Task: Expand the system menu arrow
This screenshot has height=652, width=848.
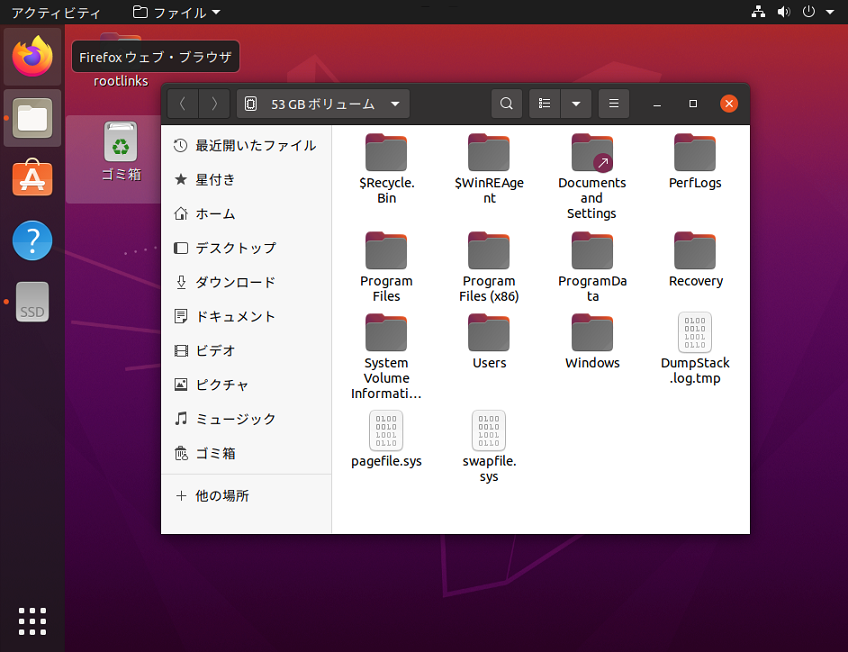Action: click(830, 11)
